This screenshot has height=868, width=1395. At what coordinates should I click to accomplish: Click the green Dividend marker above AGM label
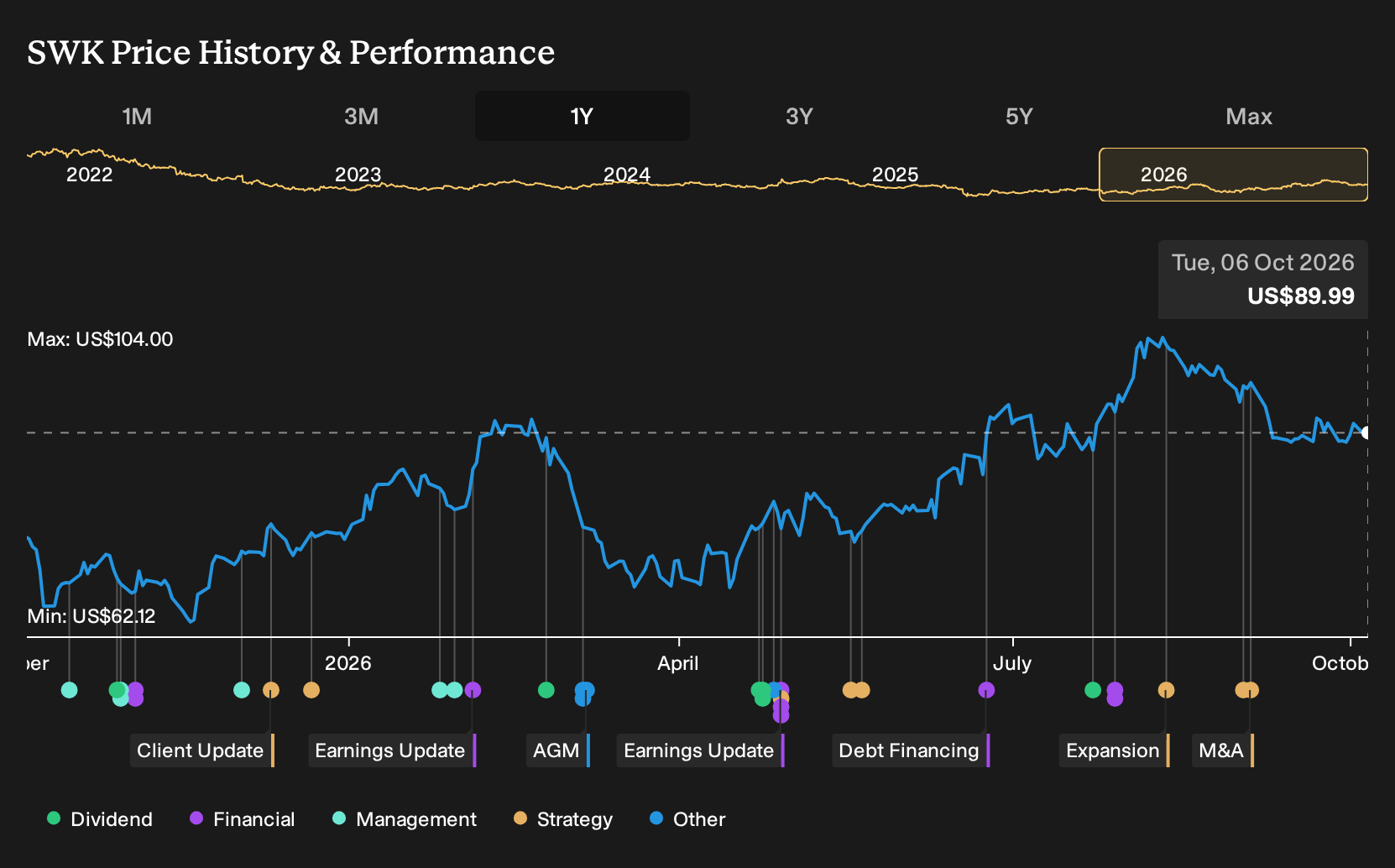(546, 690)
